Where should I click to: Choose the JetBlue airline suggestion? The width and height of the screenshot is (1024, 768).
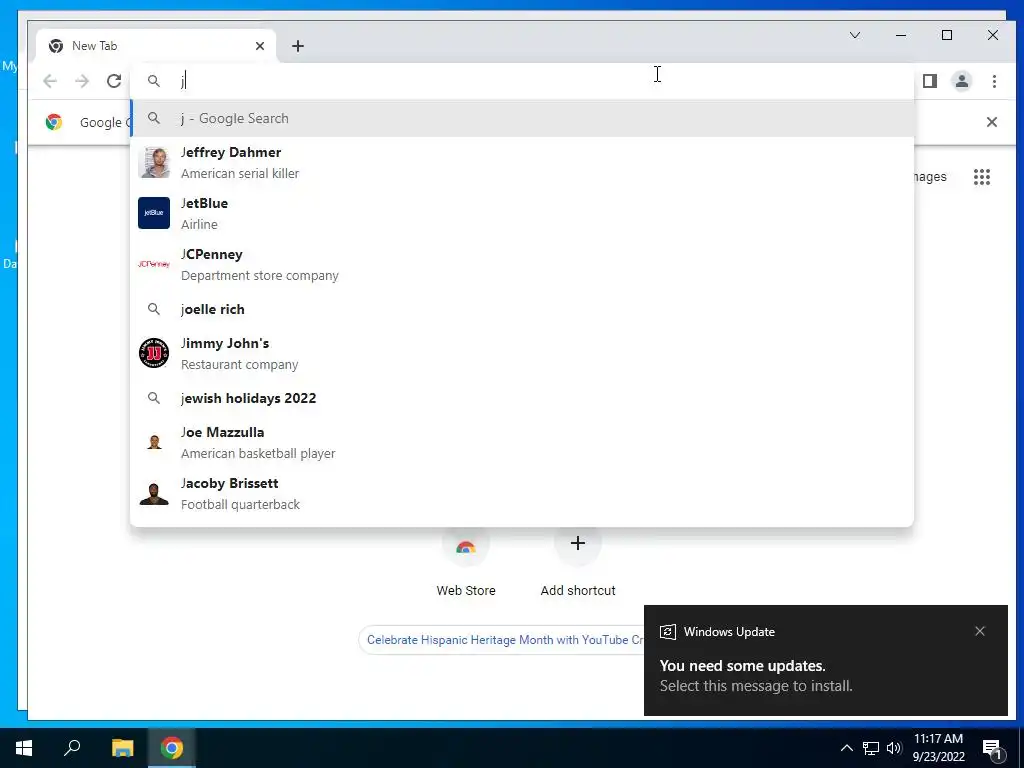522,213
